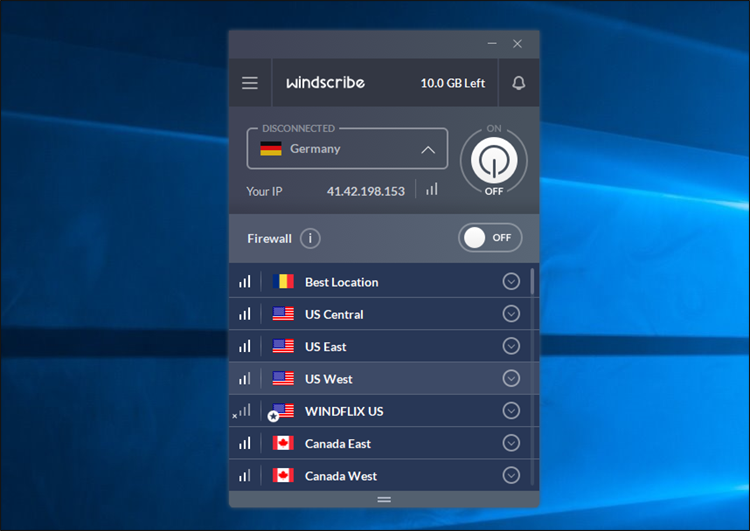750x531 pixels.
Task: Click WINDFLIX US starred flag icon
Action: point(281,412)
